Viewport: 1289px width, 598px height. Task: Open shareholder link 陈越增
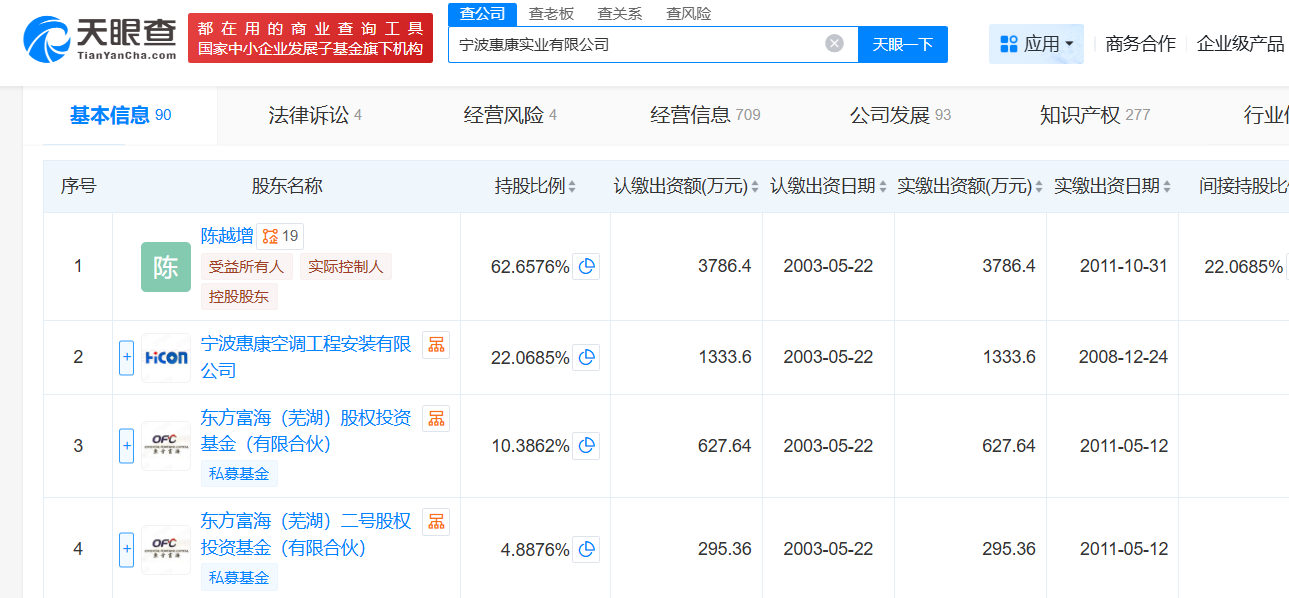[x=227, y=236]
